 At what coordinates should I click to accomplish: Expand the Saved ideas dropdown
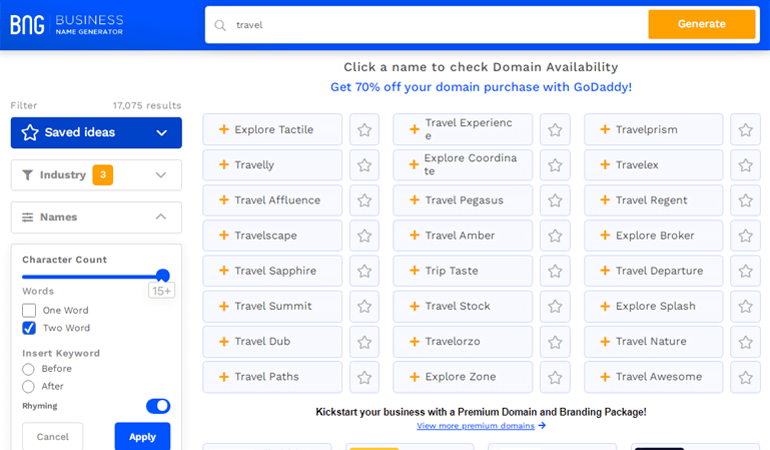(96, 133)
